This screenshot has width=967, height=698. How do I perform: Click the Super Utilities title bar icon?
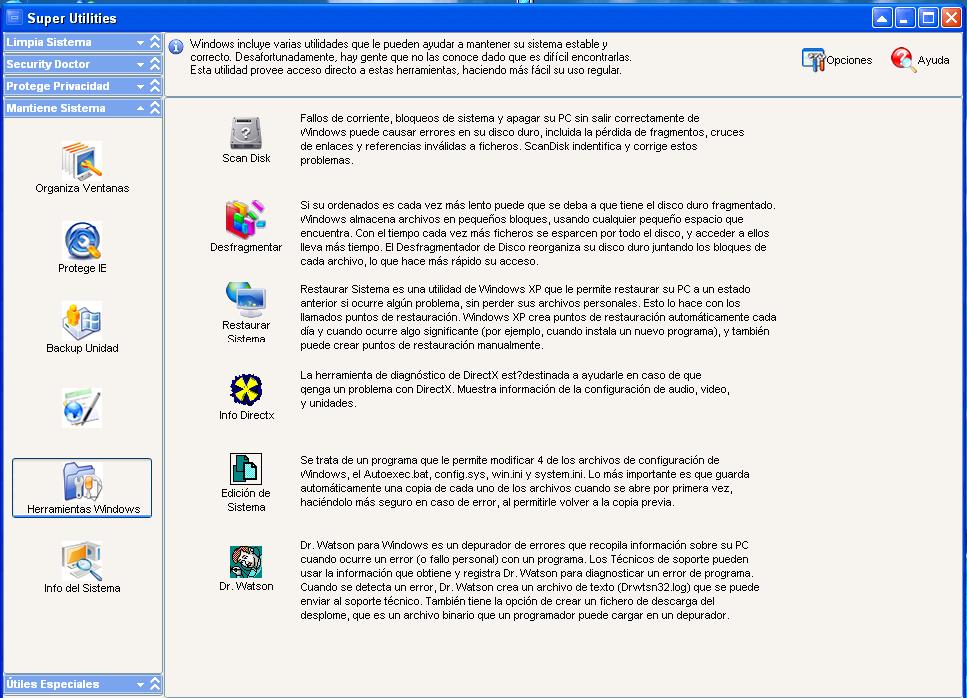[14, 17]
